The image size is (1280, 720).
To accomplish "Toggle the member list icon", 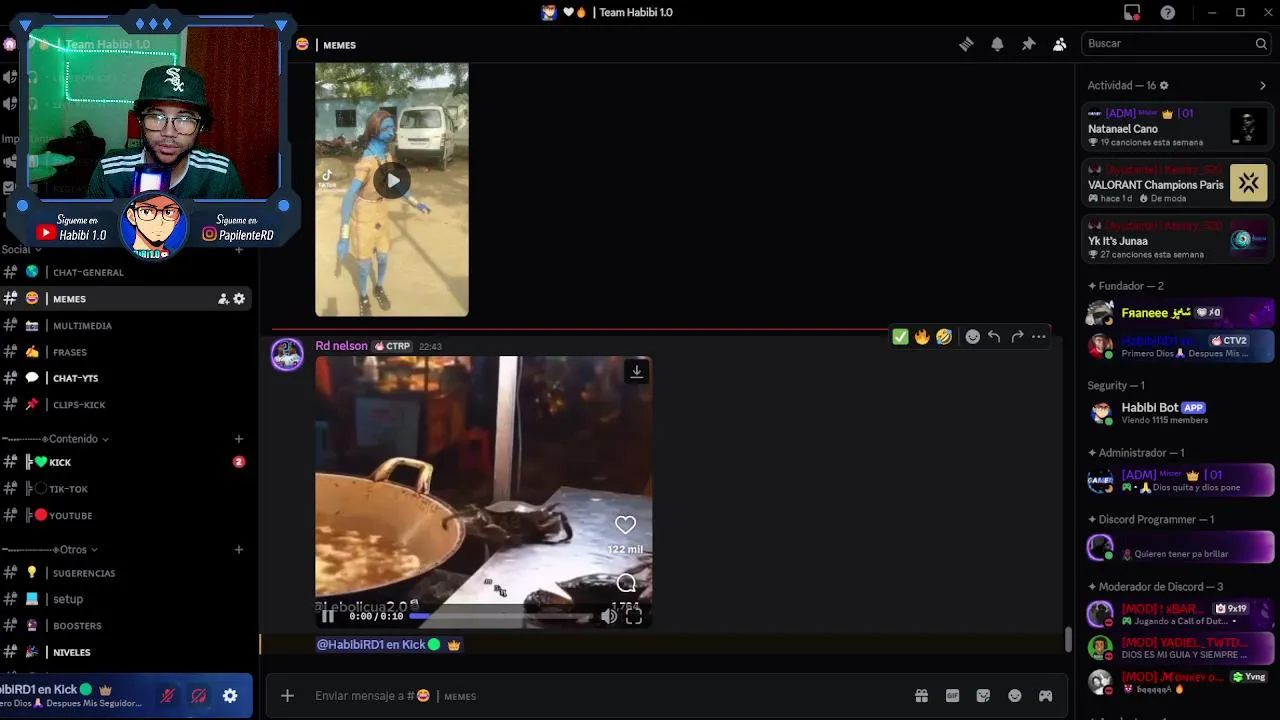I will click(x=1059, y=44).
